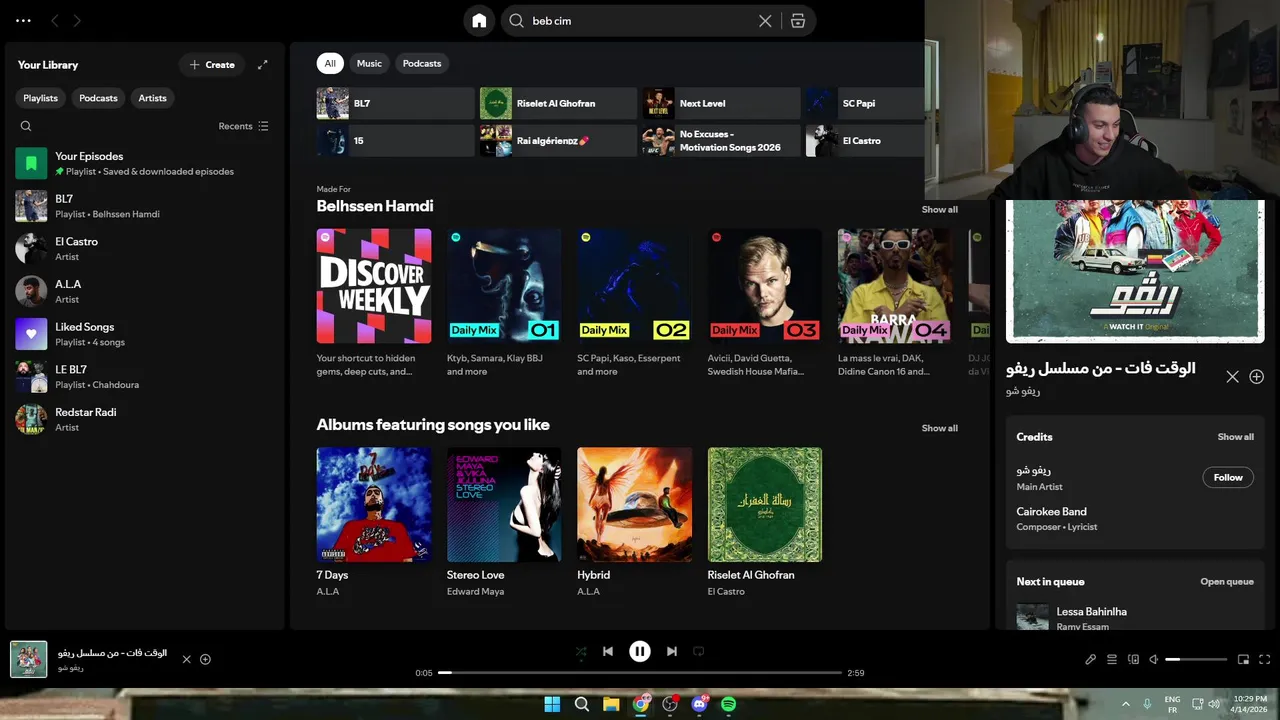Open Connect to a device
The image size is (1280, 720).
[1133, 659]
